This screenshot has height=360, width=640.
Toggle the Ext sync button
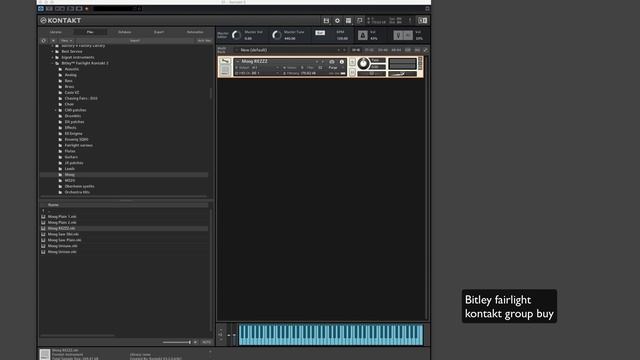(x=320, y=33)
